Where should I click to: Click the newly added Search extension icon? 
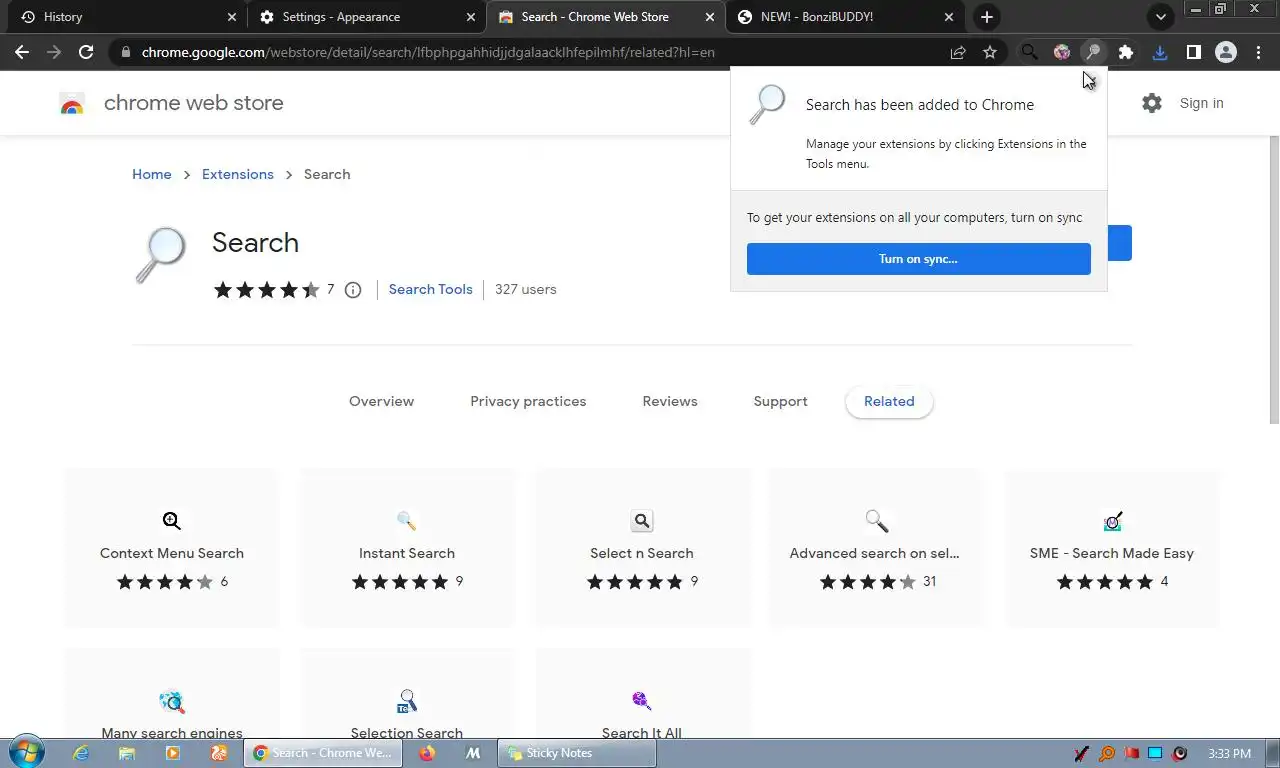pyautogui.click(x=1094, y=52)
